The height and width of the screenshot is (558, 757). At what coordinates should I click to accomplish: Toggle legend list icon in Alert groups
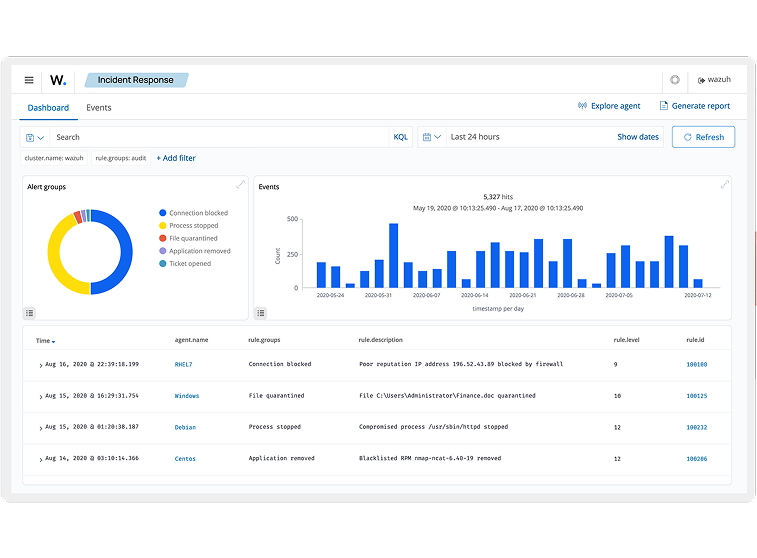point(30,313)
